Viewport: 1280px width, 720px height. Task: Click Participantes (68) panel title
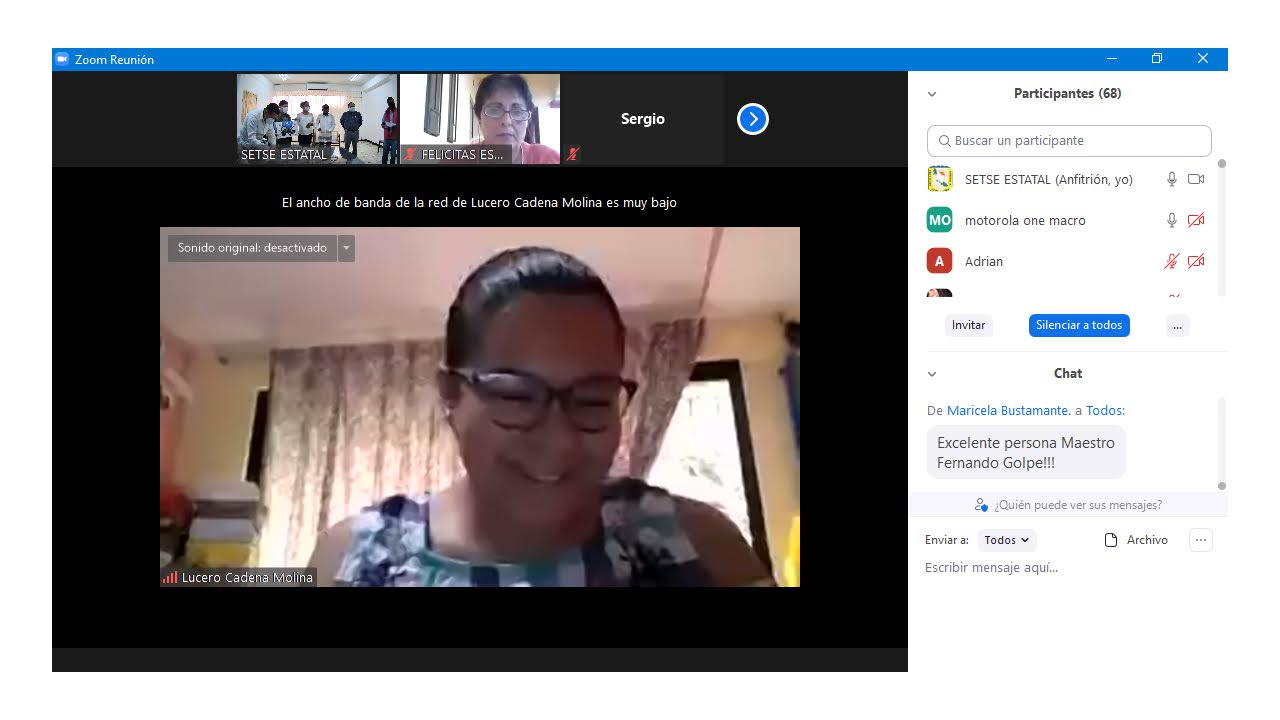[1067, 93]
